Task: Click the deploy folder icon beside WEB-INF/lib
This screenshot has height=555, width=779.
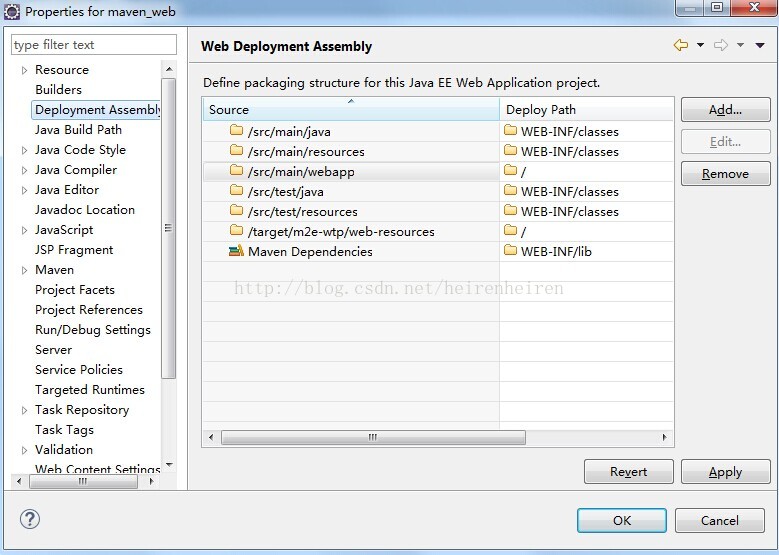Action: [510, 250]
